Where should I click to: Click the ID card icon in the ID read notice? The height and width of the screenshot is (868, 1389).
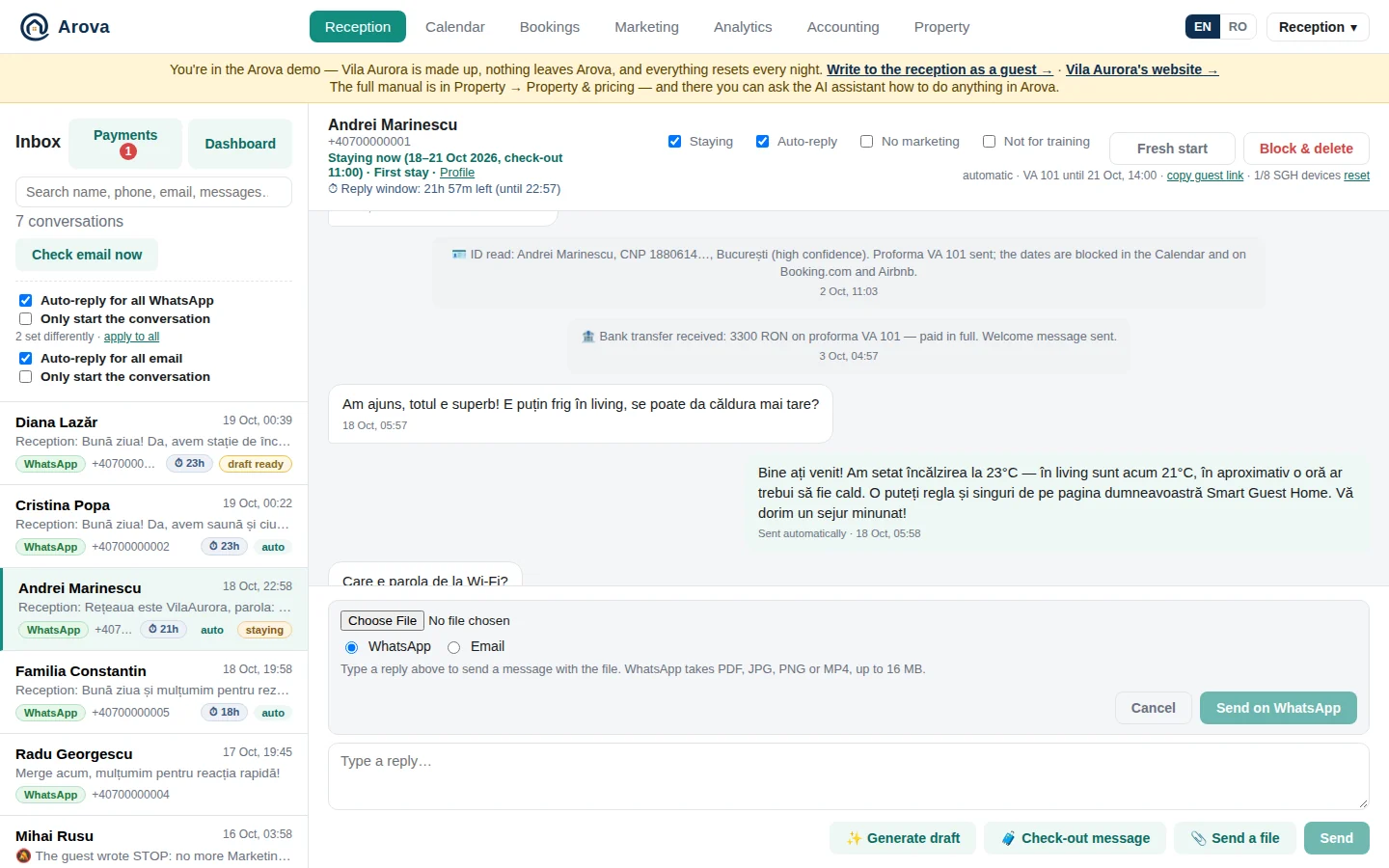pyautogui.click(x=459, y=255)
